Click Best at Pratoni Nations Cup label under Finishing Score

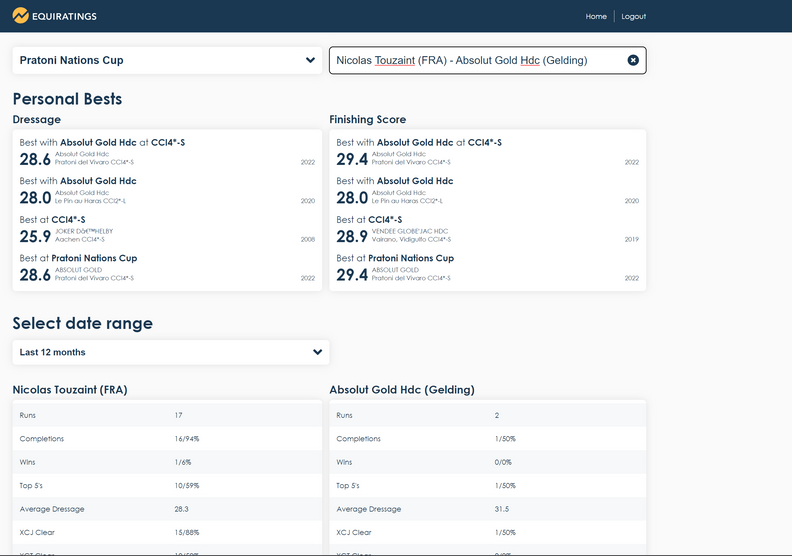click(x=395, y=258)
